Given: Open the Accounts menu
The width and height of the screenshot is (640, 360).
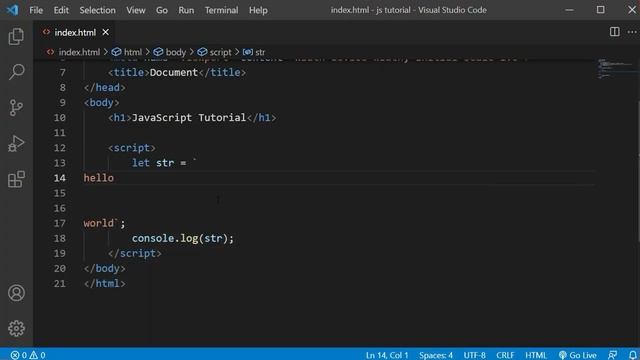Looking at the screenshot, I should coord(16,293).
